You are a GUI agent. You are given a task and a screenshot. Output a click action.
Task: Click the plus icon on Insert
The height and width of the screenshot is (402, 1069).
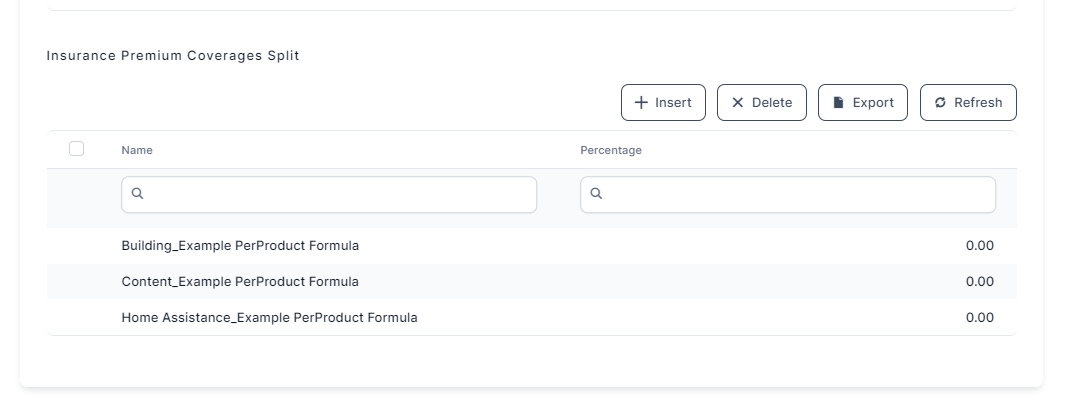pos(642,103)
